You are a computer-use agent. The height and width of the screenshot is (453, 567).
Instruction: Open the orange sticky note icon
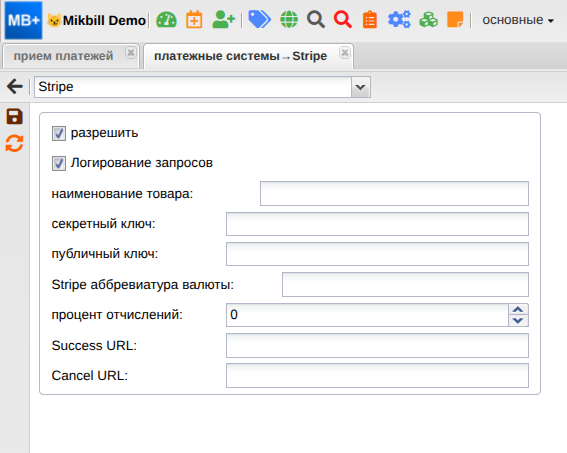pos(455,20)
